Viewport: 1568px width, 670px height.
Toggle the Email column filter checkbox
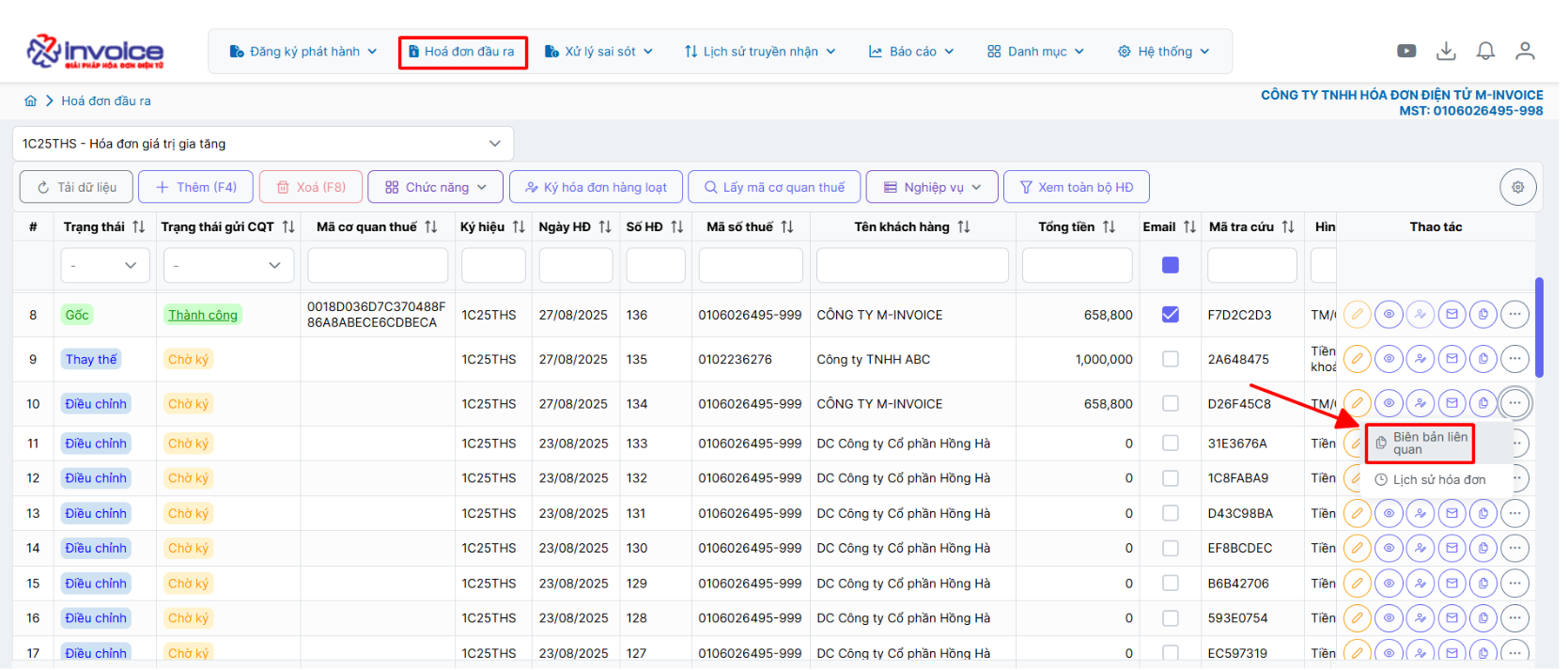(1170, 265)
